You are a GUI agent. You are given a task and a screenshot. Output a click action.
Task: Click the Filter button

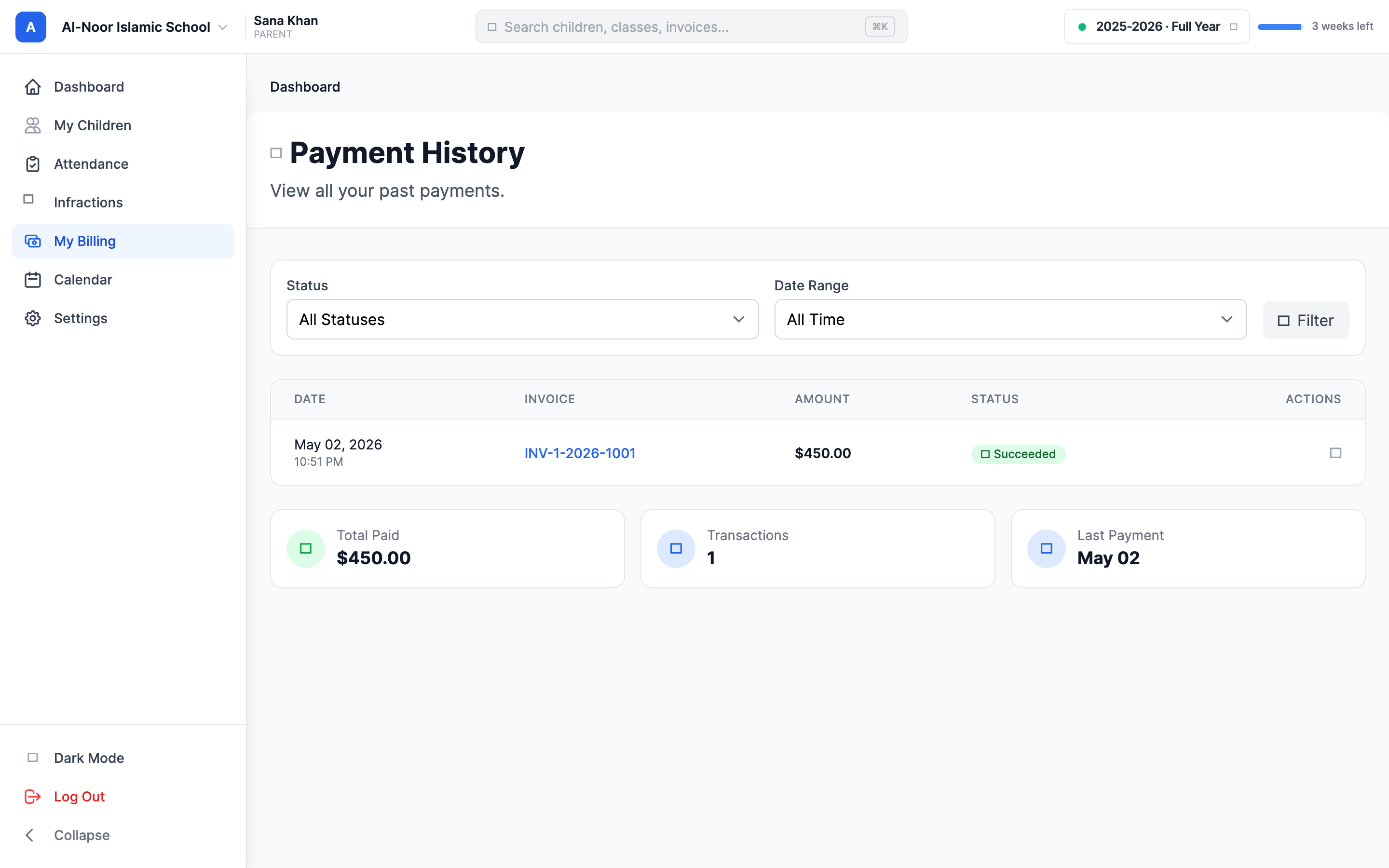click(x=1305, y=320)
